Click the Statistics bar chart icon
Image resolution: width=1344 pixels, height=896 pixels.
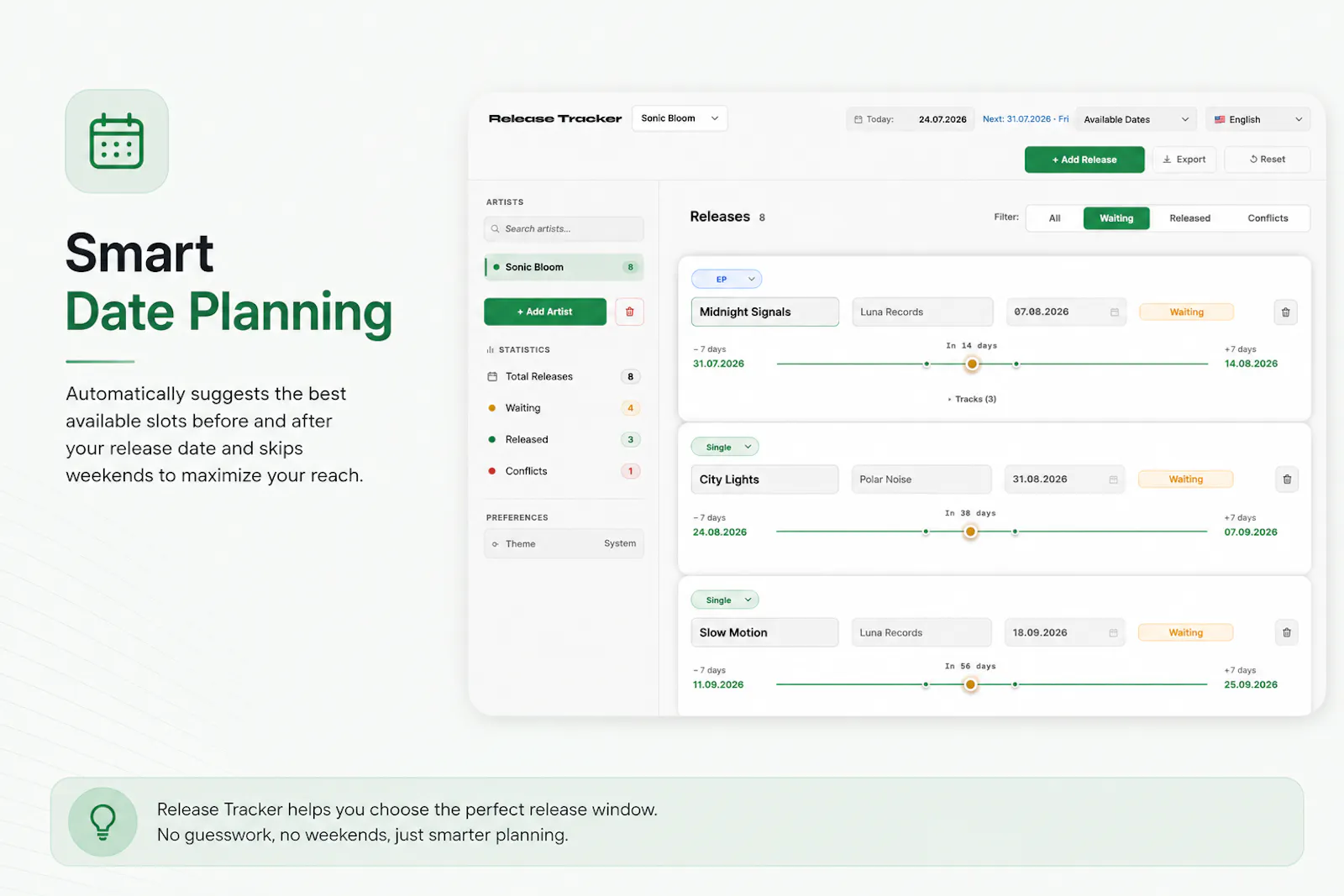491,349
